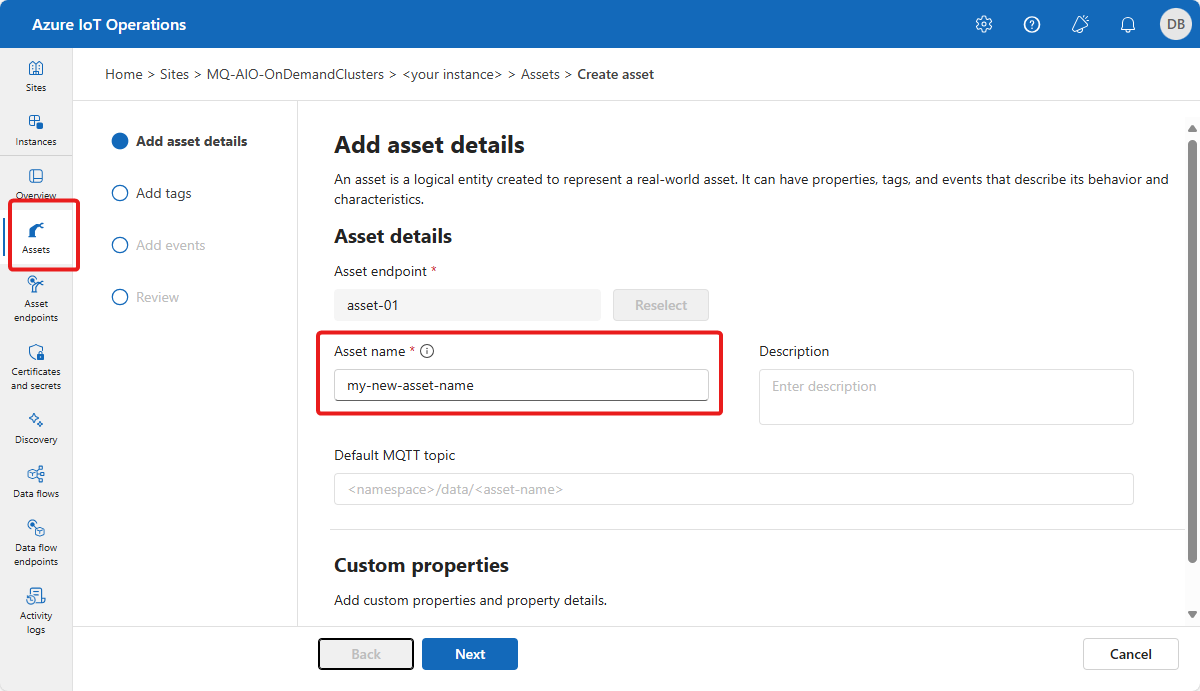Screen dimensions: 1200x691
Task: Select the Review step
Action: (x=146, y=297)
